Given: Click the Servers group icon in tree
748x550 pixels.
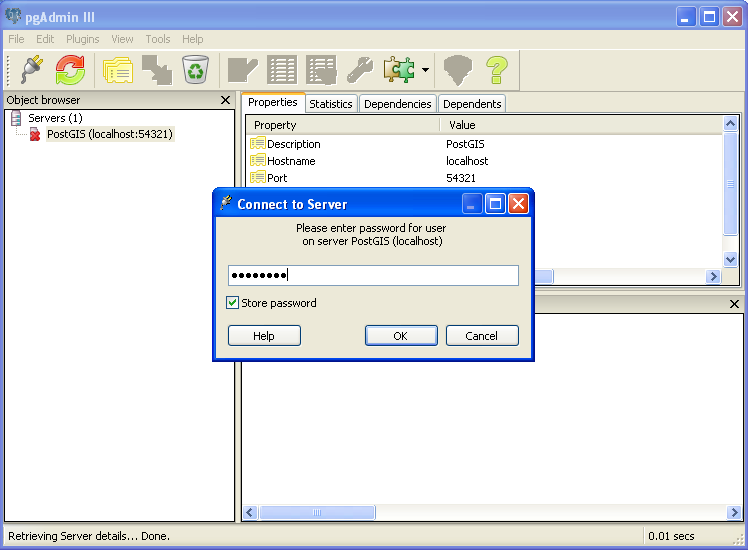Looking at the screenshot, I should [x=16, y=118].
